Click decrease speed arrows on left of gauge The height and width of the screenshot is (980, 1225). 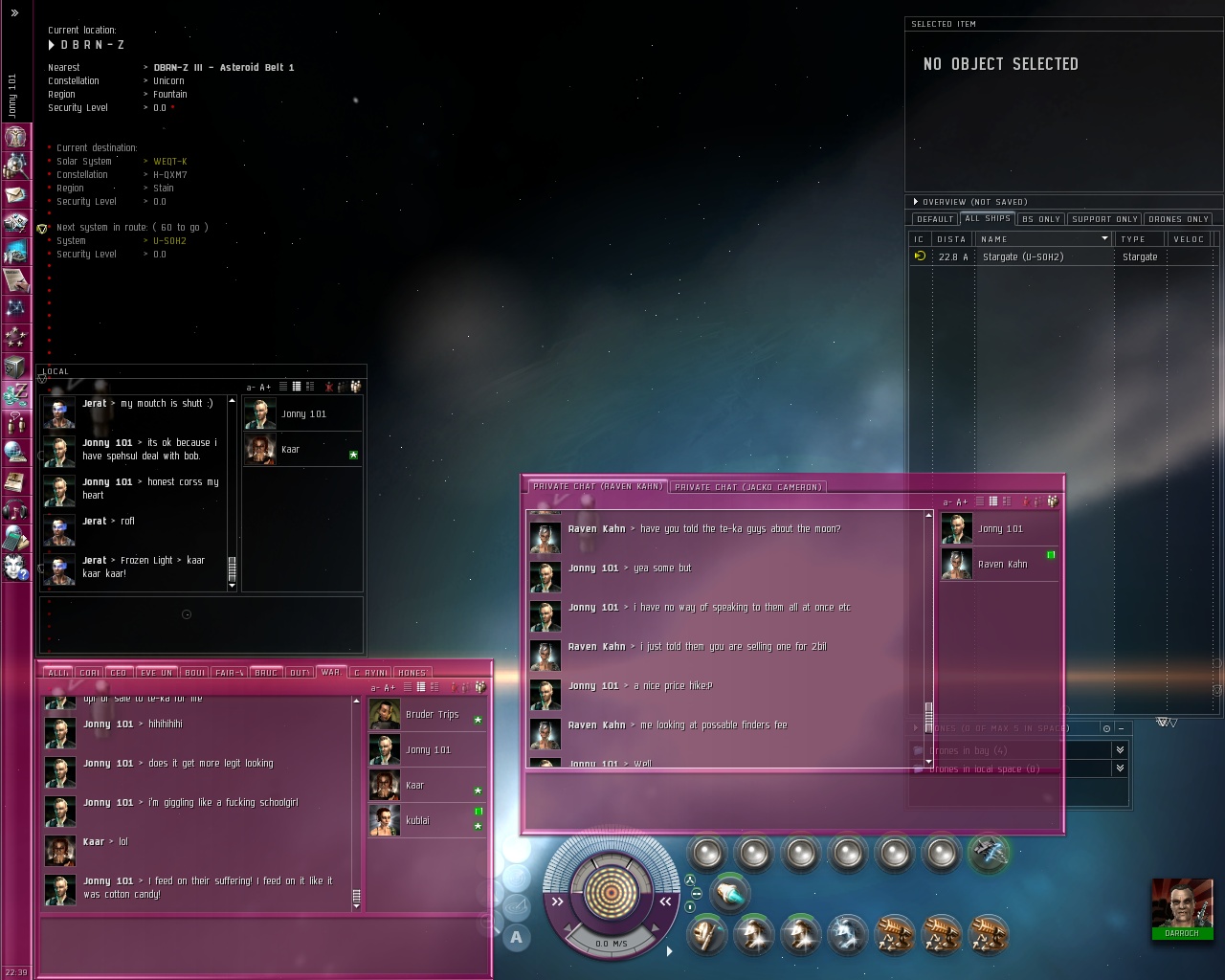[x=558, y=901]
